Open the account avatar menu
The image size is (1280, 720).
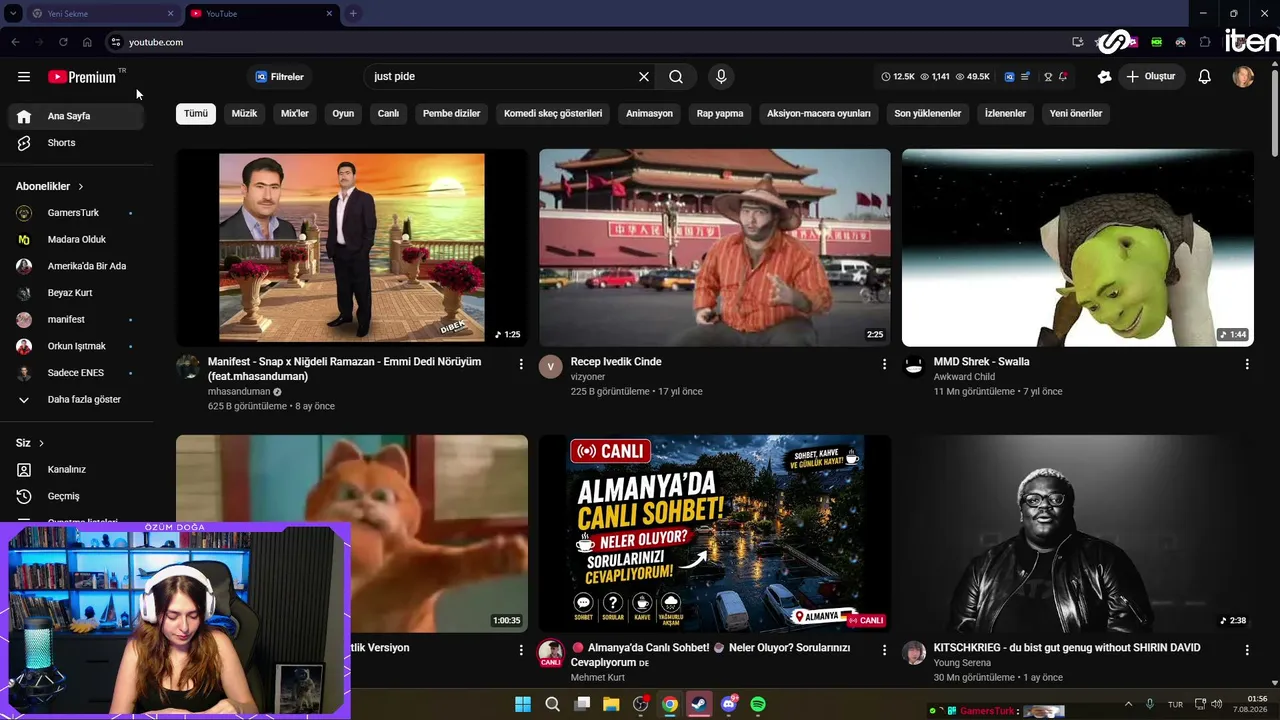pyautogui.click(x=1243, y=77)
